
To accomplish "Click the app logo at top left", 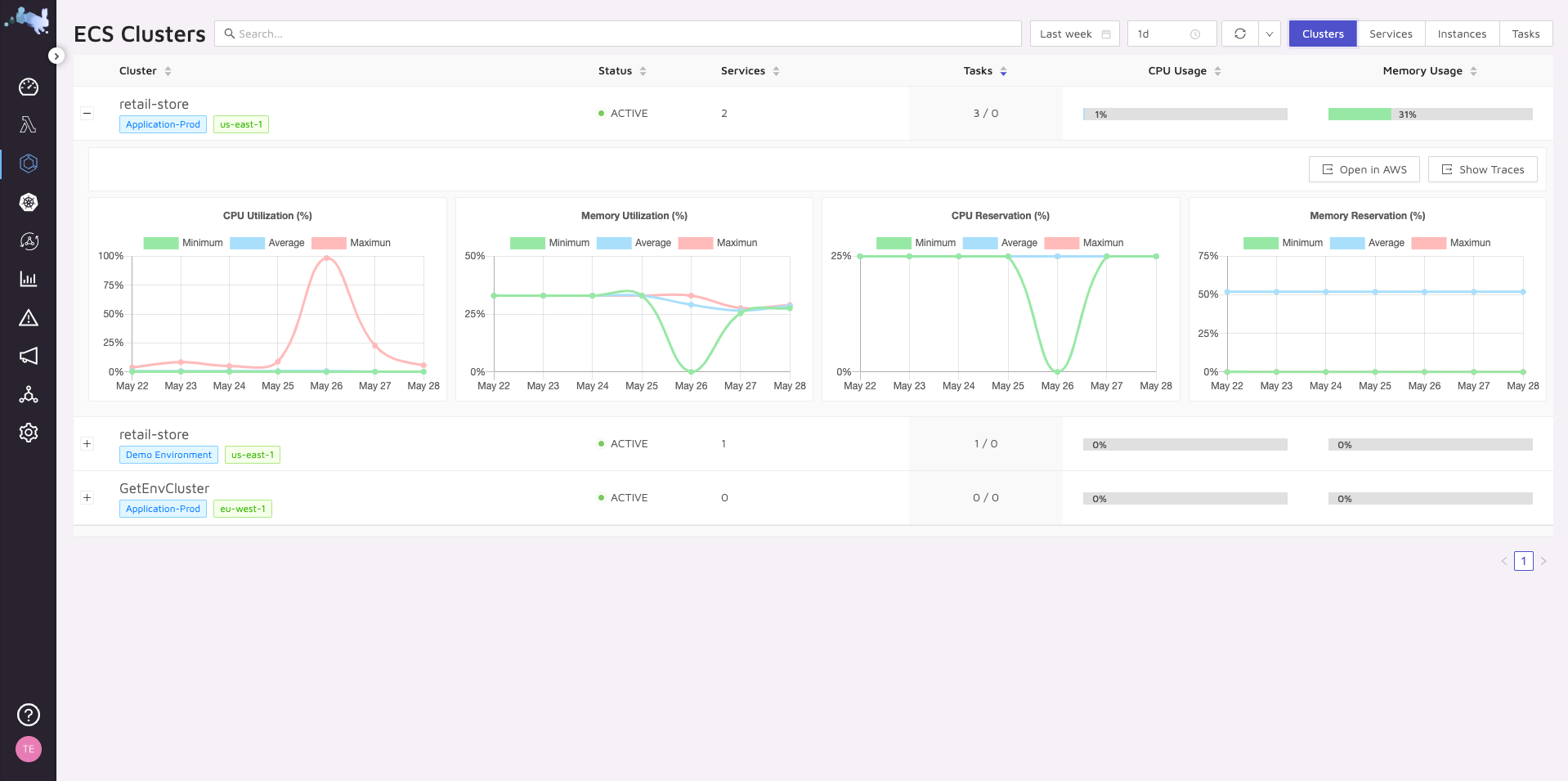I will pyautogui.click(x=28, y=20).
